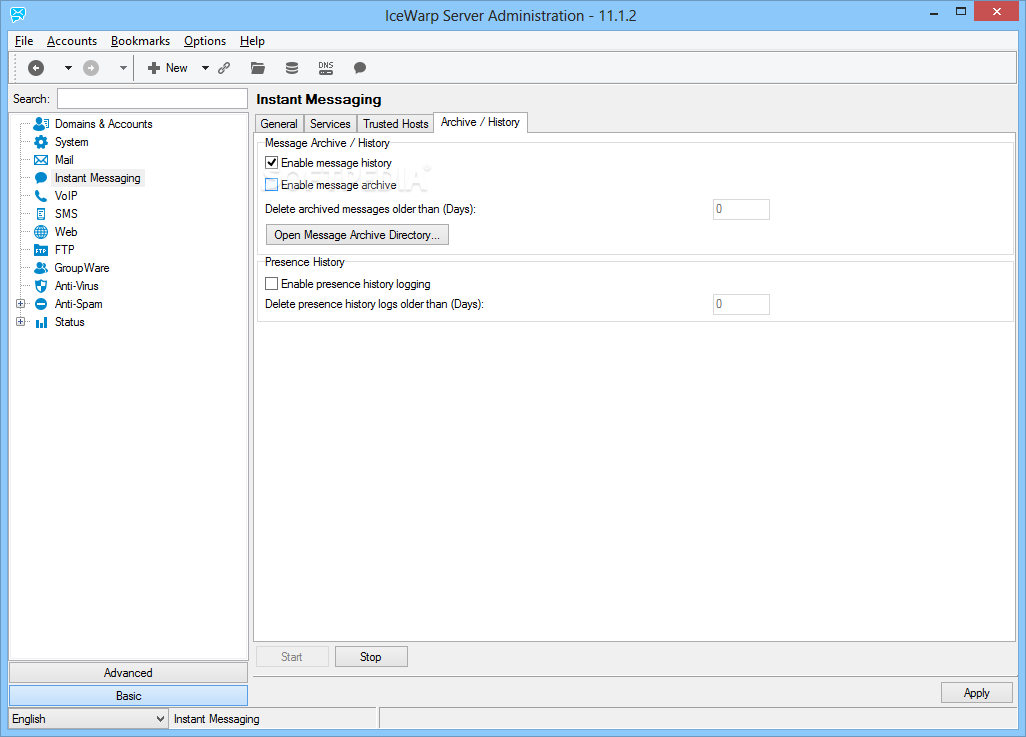1026x737 pixels.
Task: Switch to the General tab
Action: [279, 124]
